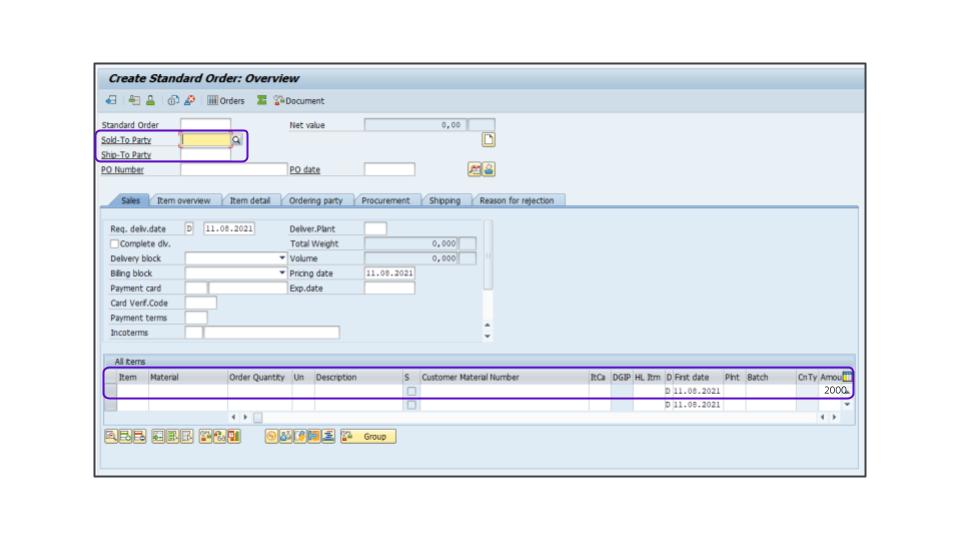The height and width of the screenshot is (540, 960).
Task: Click the table settings icon above Amount column
Action: pyautogui.click(x=848, y=377)
